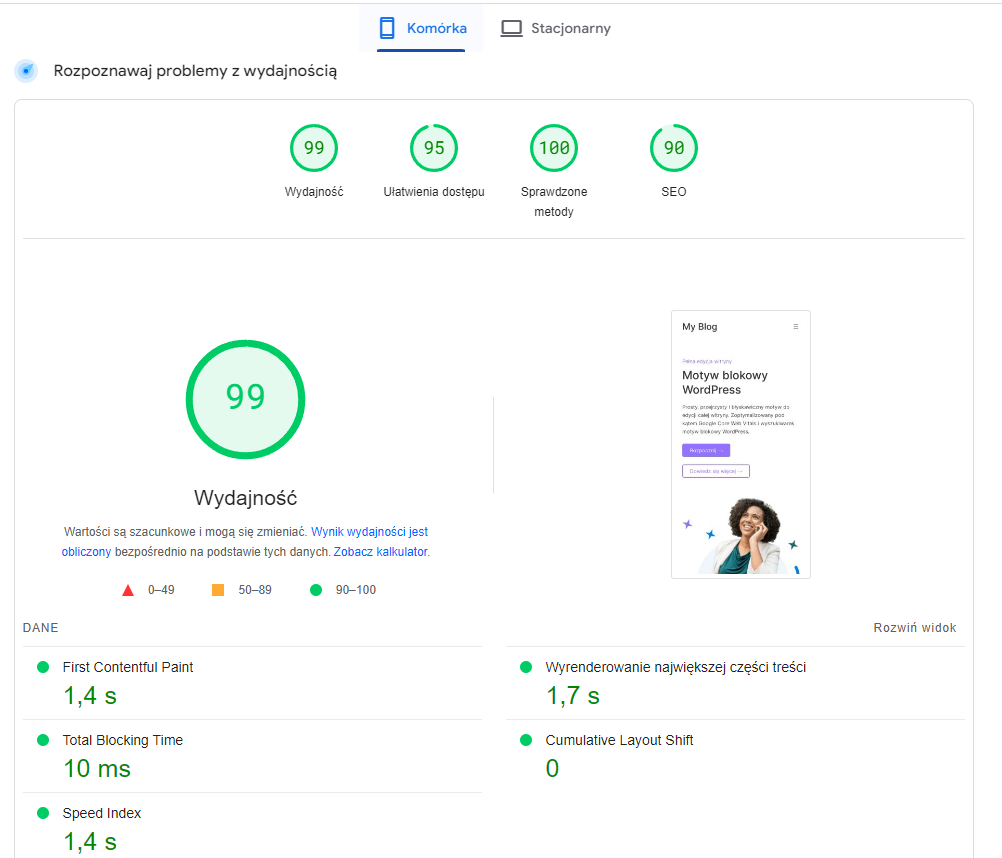
Task: Open the Ułatwienia dostępu gauge showing 95
Action: click(434, 147)
